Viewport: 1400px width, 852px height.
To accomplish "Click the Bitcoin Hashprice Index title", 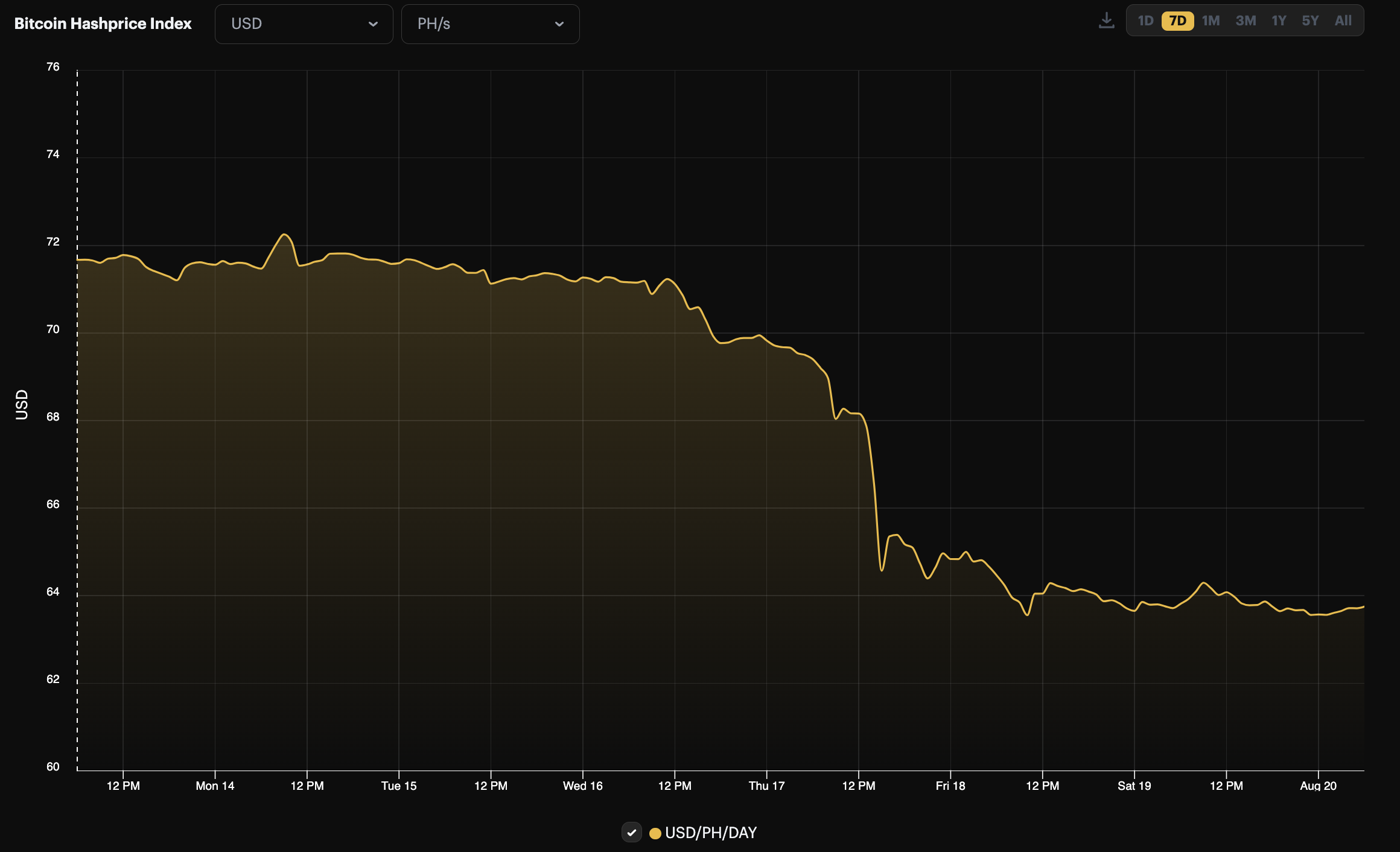I will [103, 24].
